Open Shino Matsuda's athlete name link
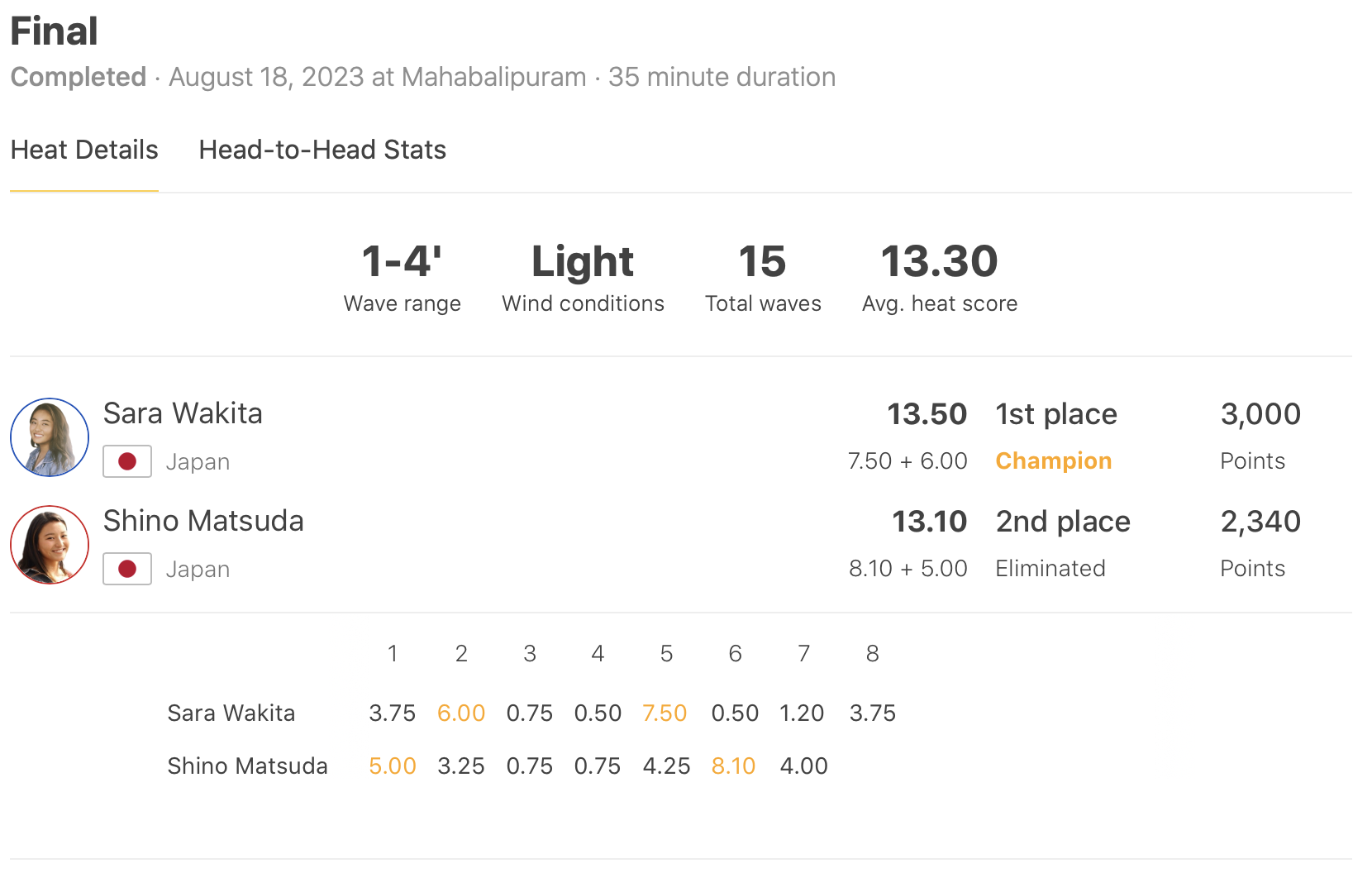The width and height of the screenshot is (1372, 873). click(x=203, y=521)
